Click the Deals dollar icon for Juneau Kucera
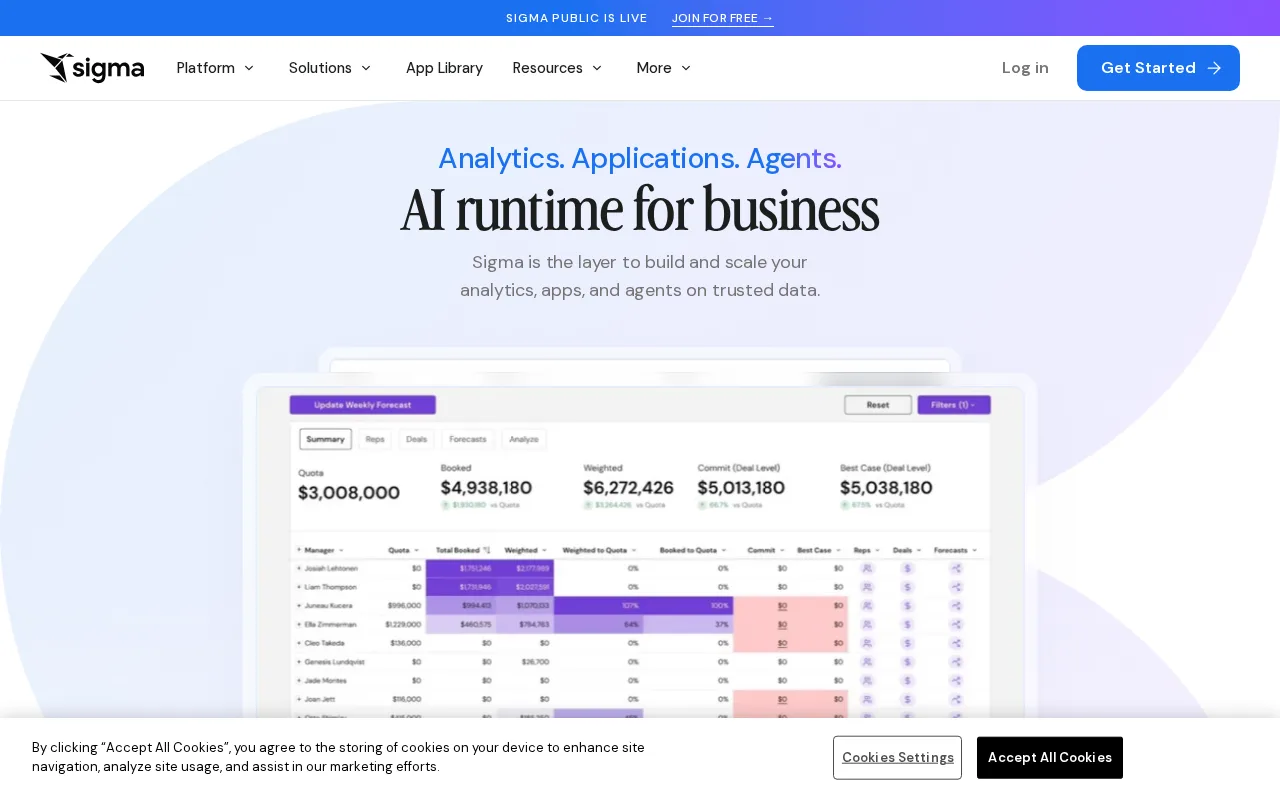1280x800 pixels. tap(907, 605)
